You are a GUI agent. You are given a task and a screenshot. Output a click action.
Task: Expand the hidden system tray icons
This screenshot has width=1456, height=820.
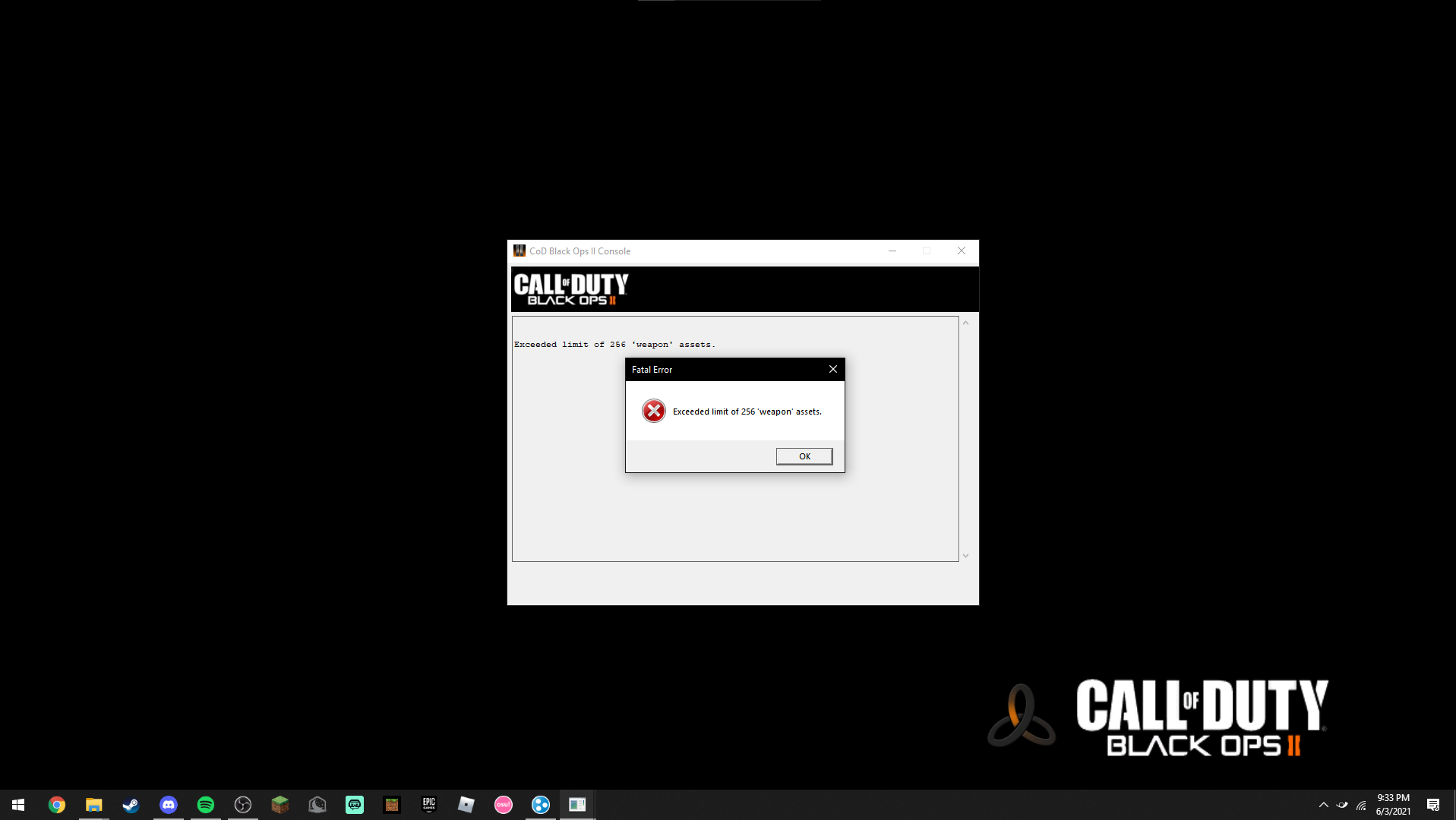(1323, 805)
